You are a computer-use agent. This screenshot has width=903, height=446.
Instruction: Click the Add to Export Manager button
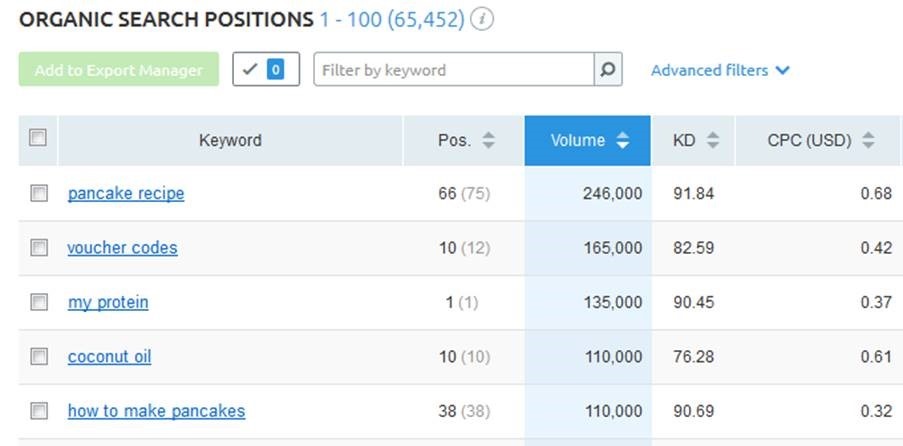pyautogui.click(x=118, y=70)
